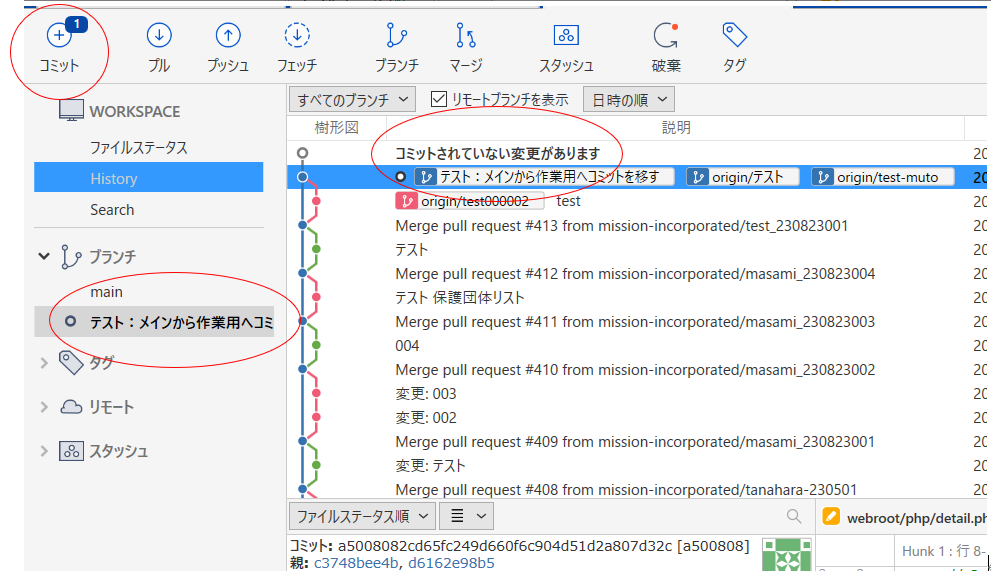Open the ファイルステータス順 dropdown
The width and height of the screenshot is (991, 571).
click(x=362, y=516)
